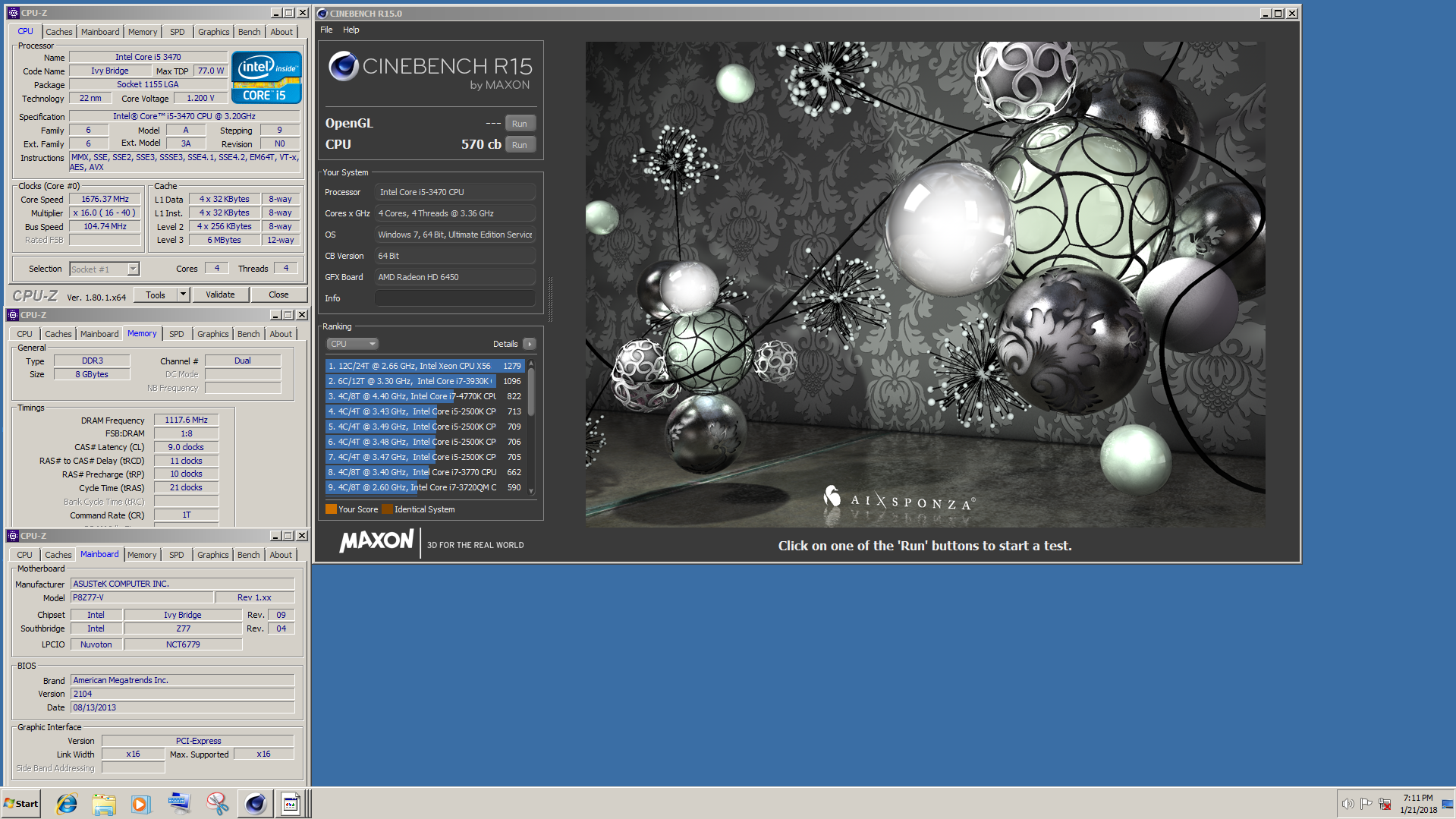Image resolution: width=1456 pixels, height=819 pixels.
Task: Click the P8Z77-V model field
Action: [x=142, y=597]
